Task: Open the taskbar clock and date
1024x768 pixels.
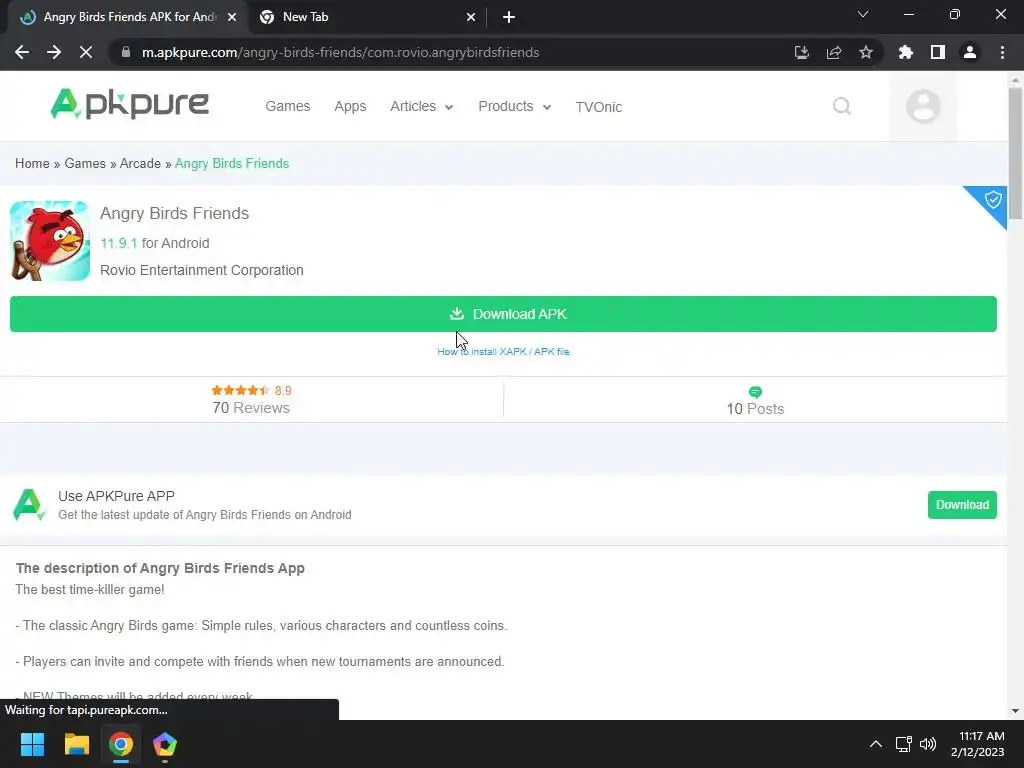Action: point(978,744)
